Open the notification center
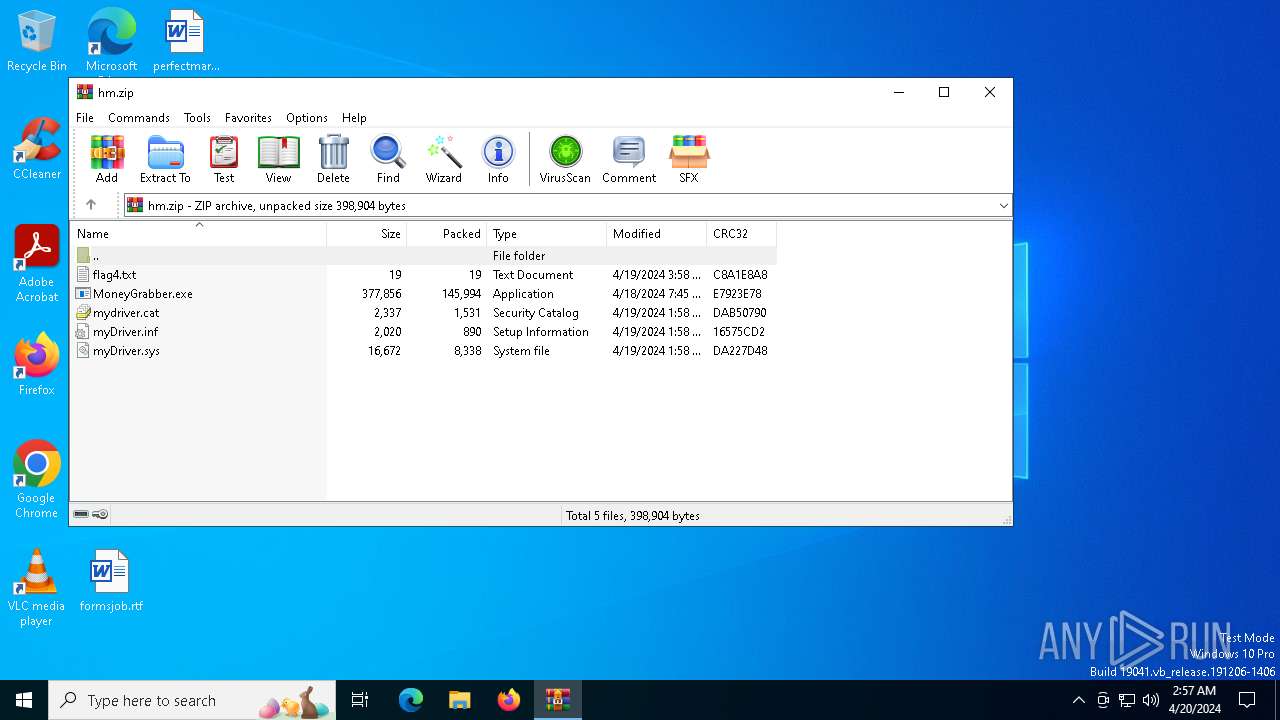The height and width of the screenshot is (720, 1280). coord(1247,700)
